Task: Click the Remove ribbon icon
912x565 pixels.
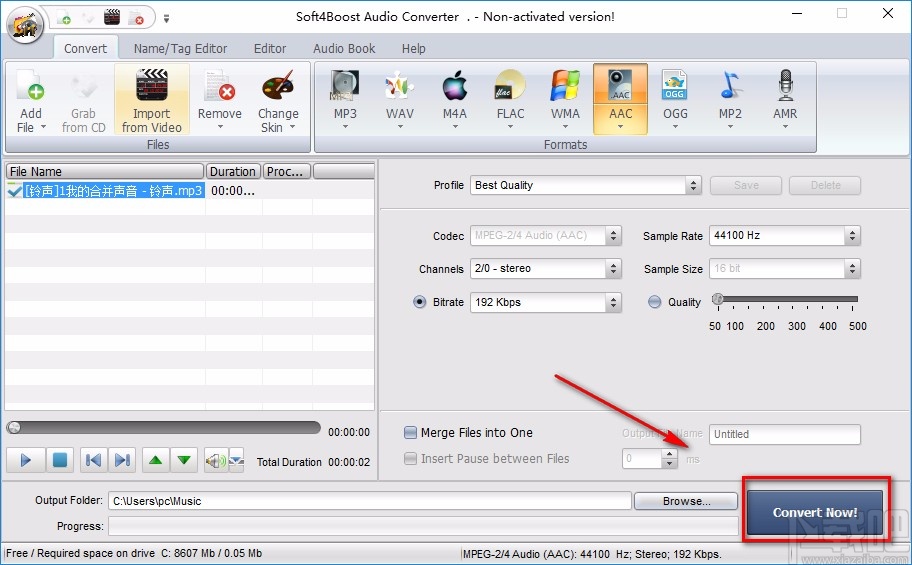Action: coord(219,86)
